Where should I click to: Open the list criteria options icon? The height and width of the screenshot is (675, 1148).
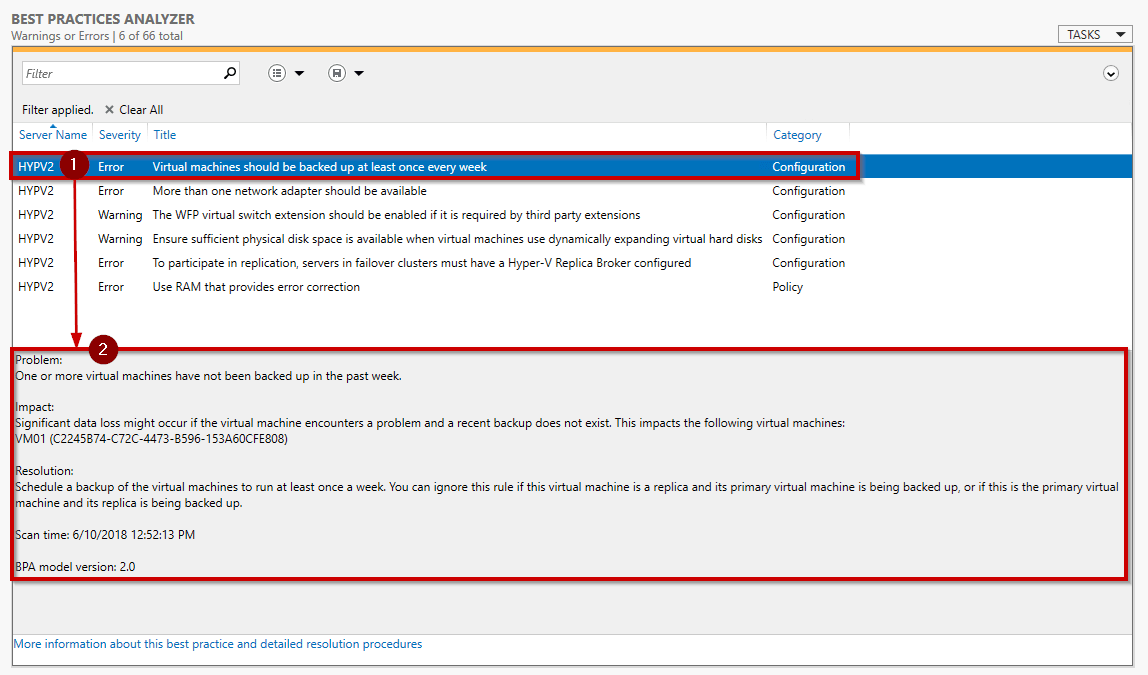click(x=277, y=73)
